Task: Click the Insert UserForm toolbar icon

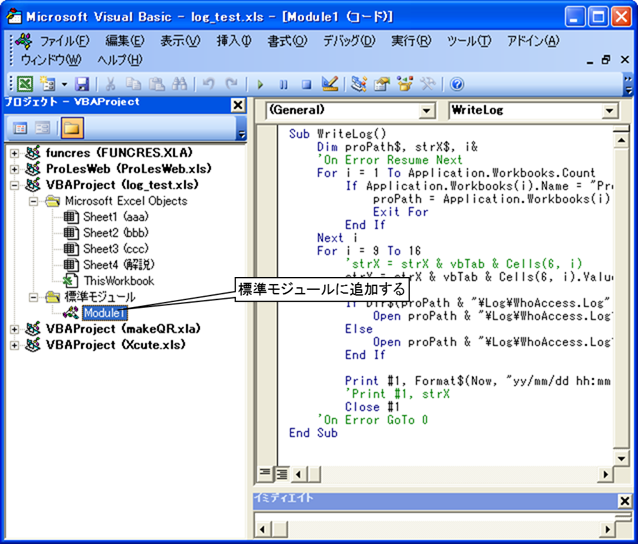Action: [x=48, y=84]
